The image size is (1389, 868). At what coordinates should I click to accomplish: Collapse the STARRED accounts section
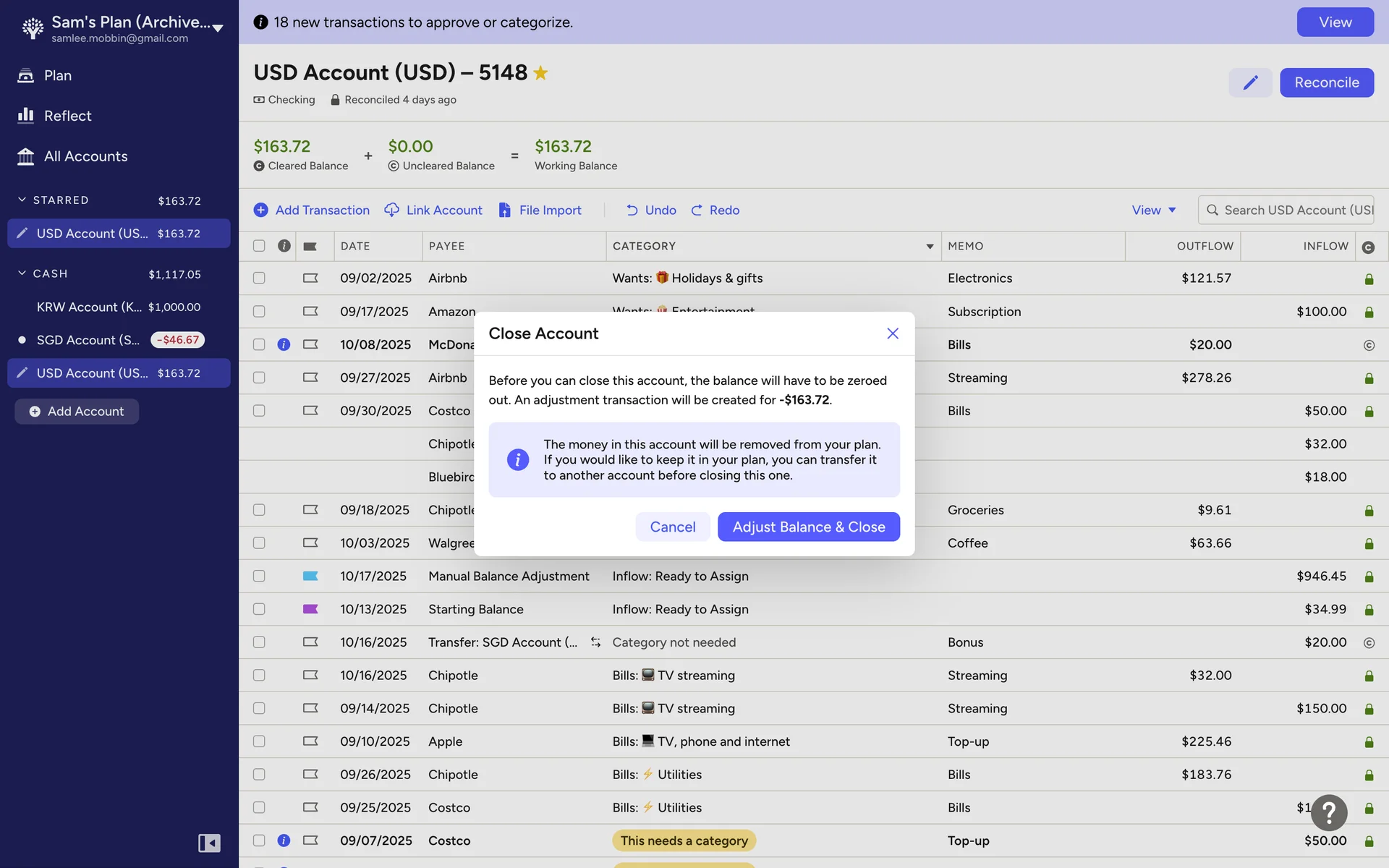tap(22, 200)
